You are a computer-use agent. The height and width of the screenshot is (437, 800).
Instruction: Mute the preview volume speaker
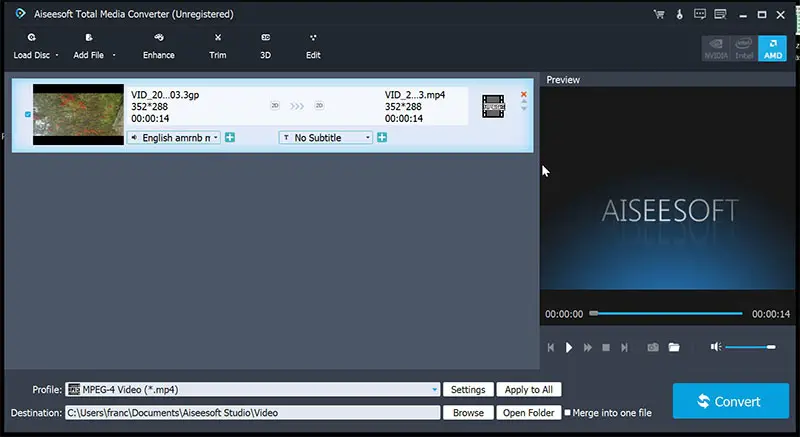[716, 347]
